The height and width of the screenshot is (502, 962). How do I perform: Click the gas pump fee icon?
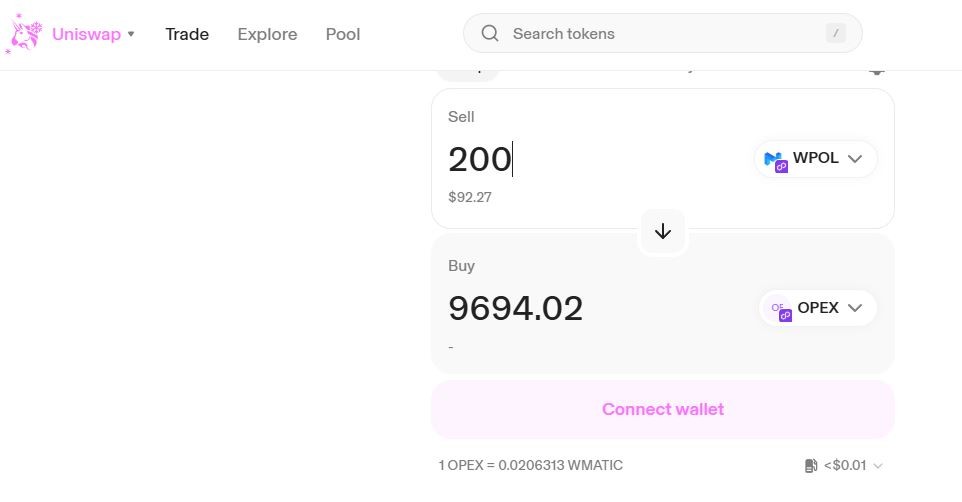[810, 466]
